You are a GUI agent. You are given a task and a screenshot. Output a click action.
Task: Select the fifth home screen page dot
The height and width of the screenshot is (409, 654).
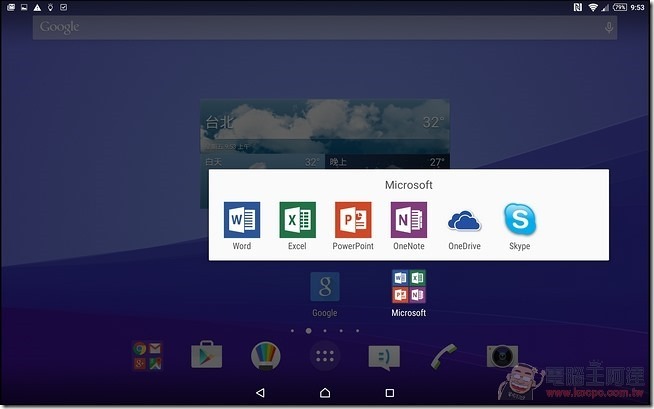click(x=357, y=331)
